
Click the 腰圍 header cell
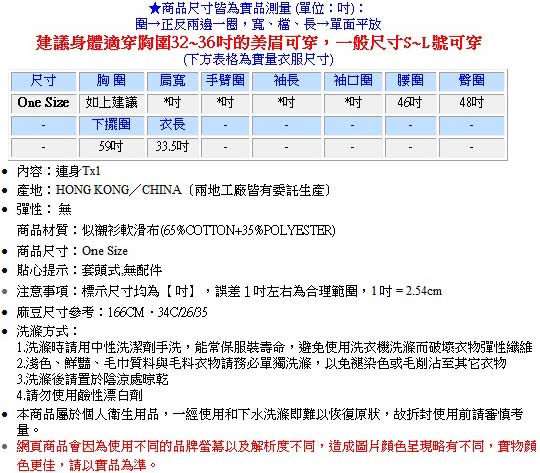(410, 81)
